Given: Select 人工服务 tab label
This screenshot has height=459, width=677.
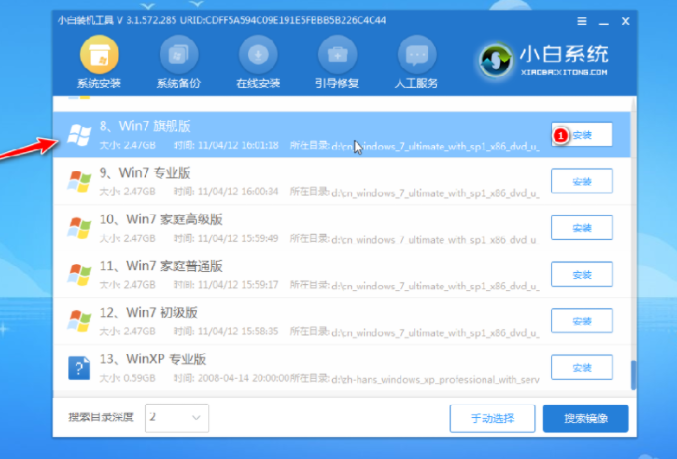Looking at the screenshot, I should pyautogui.click(x=417, y=83).
